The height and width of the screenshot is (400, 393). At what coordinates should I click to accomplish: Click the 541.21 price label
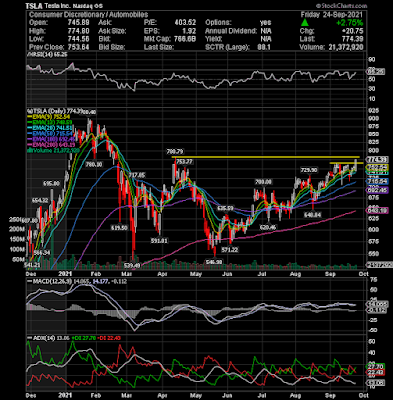[x=32, y=265]
